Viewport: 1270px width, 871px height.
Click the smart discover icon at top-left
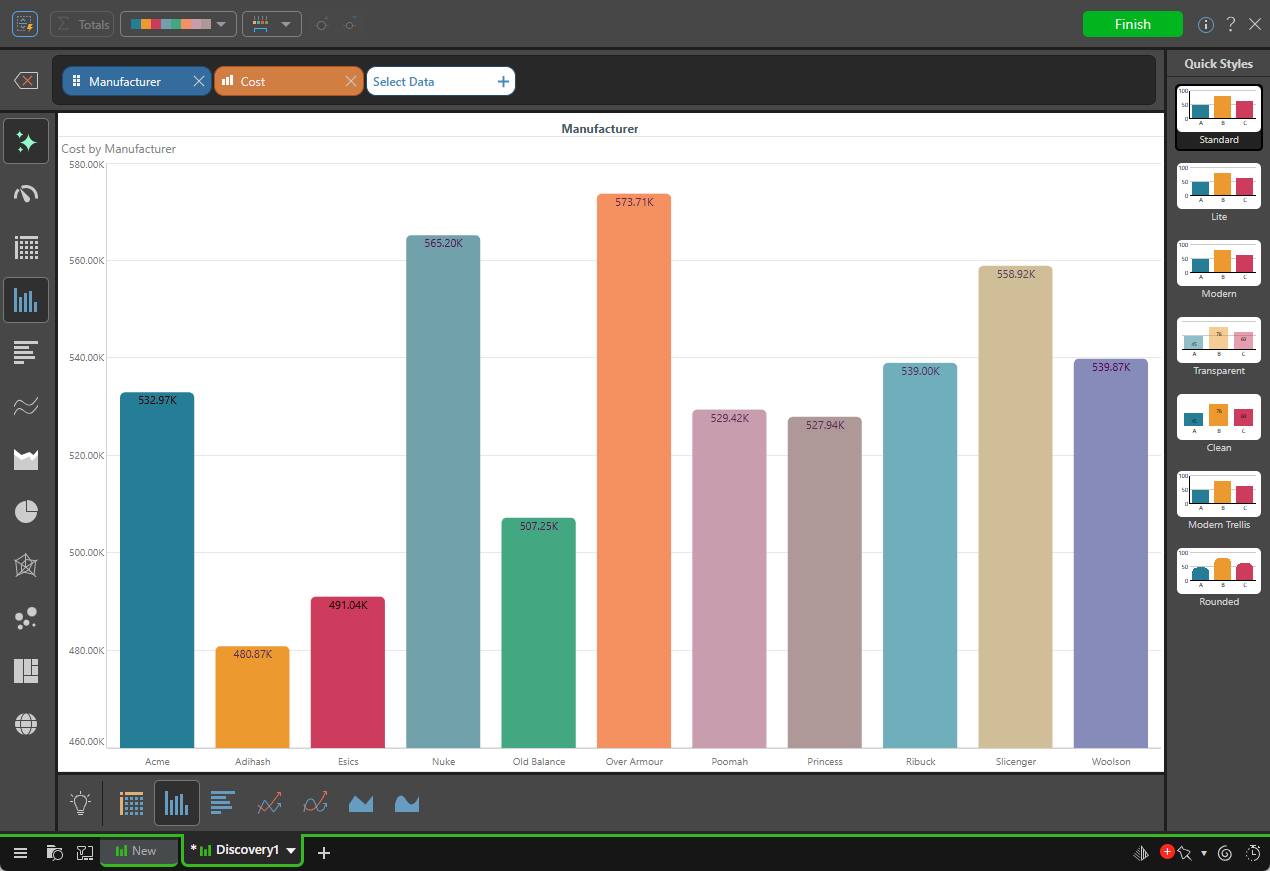coord(25,24)
